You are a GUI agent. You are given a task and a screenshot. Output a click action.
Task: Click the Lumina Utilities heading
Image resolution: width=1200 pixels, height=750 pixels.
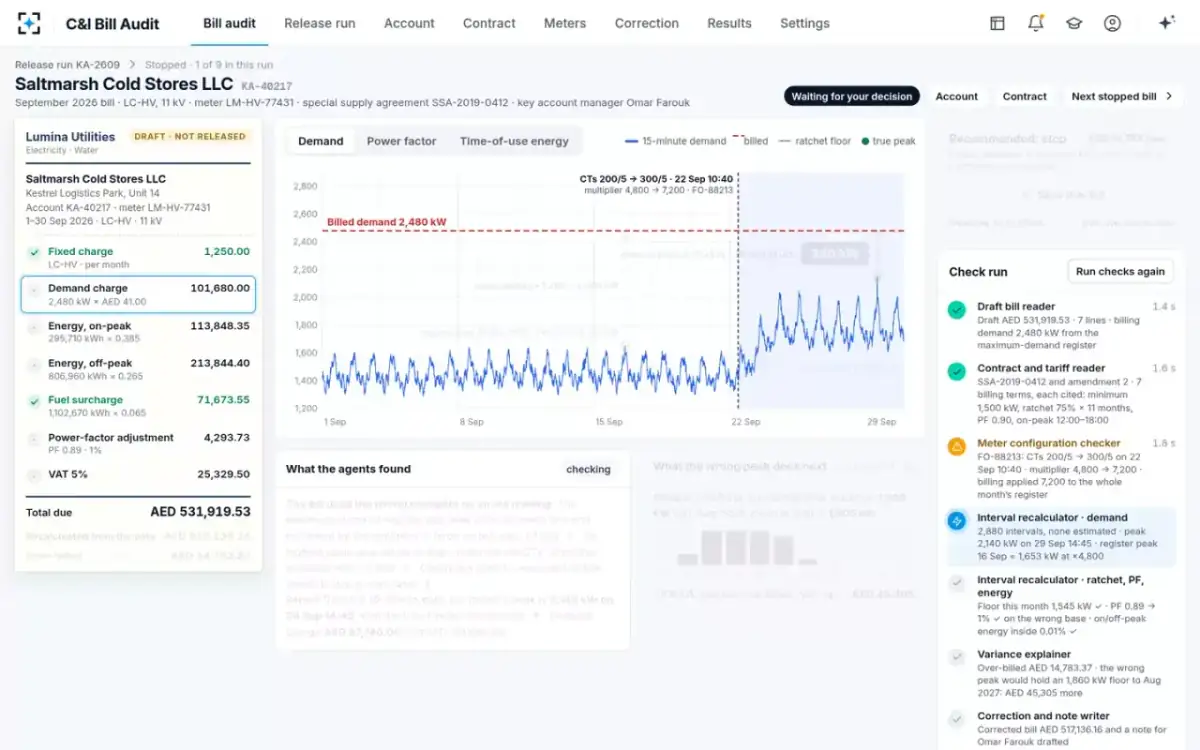70,136
